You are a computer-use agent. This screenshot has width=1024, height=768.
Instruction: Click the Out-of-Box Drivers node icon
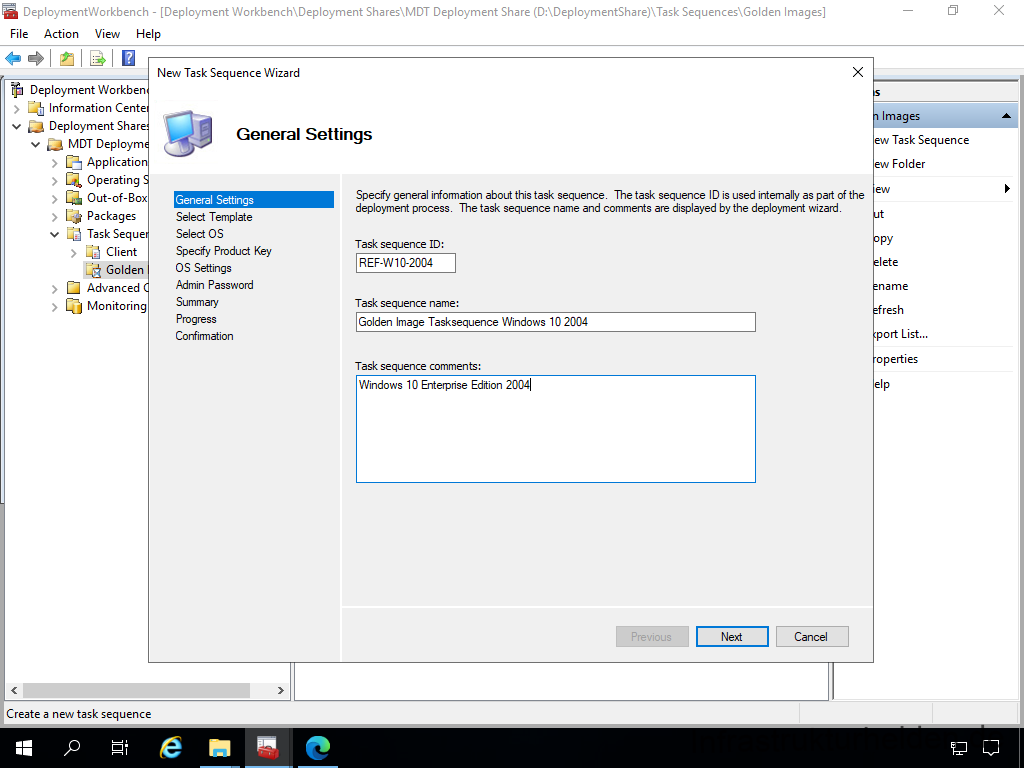[x=74, y=198]
